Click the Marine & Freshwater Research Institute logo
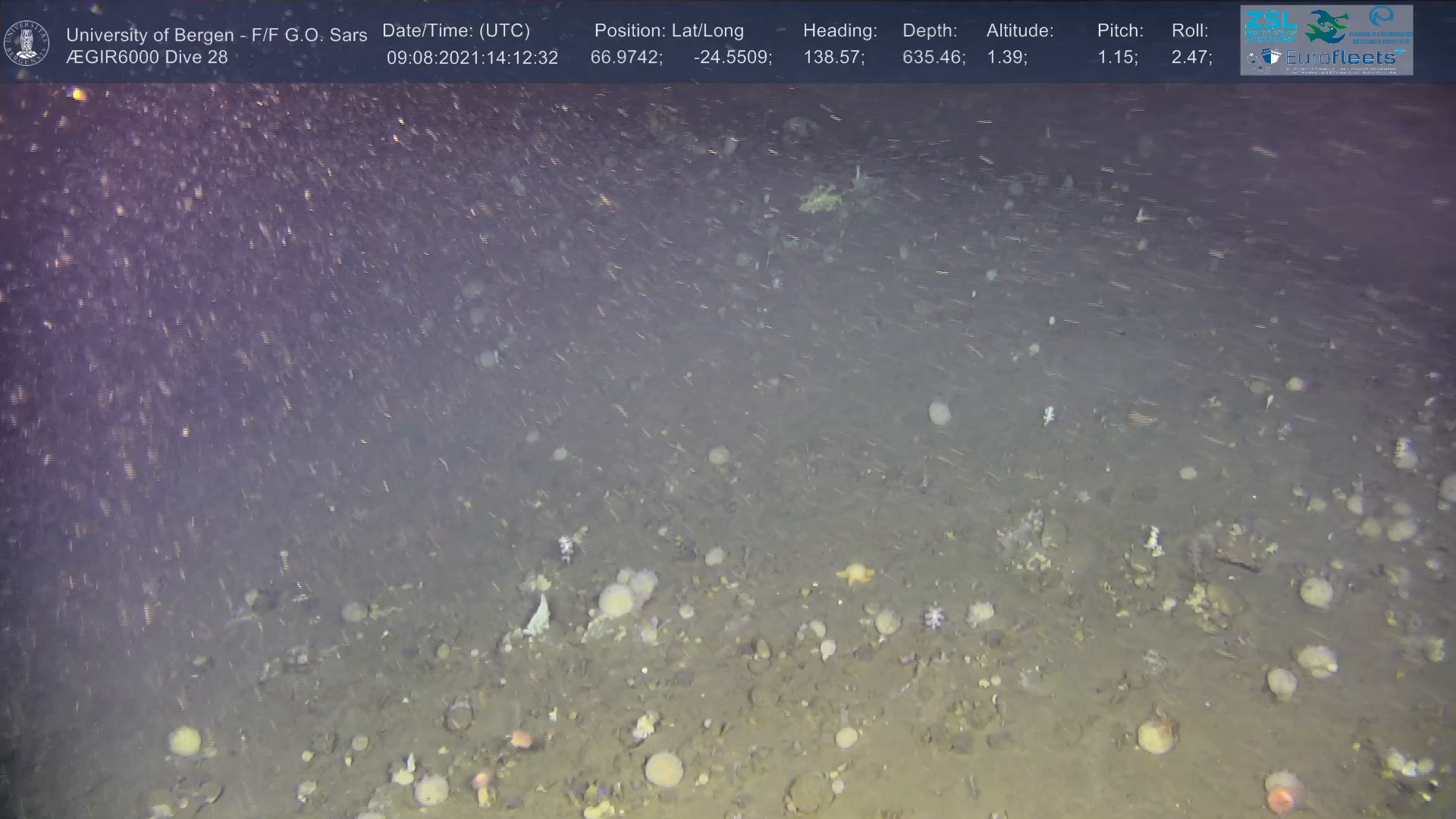The height and width of the screenshot is (819, 1456). (x=1382, y=24)
